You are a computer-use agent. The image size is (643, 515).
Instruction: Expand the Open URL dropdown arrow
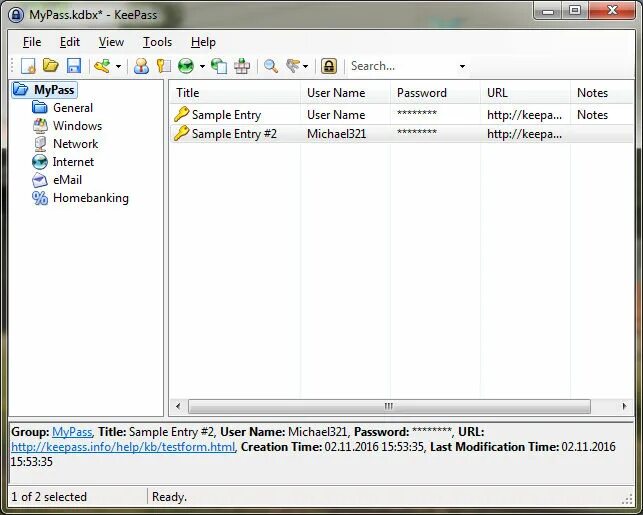click(x=202, y=66)
